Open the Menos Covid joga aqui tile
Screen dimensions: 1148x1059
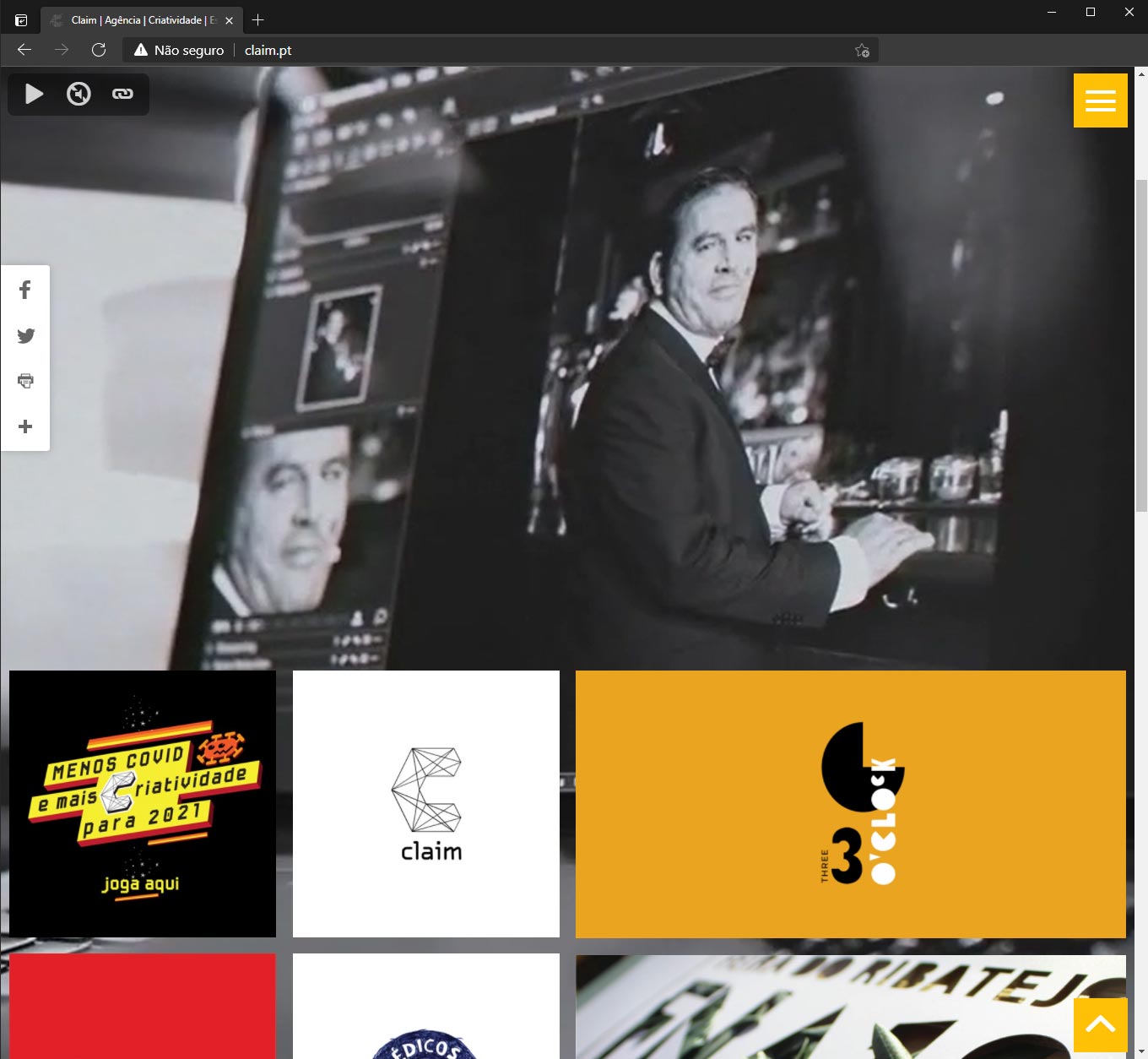(x=143, y=804)
